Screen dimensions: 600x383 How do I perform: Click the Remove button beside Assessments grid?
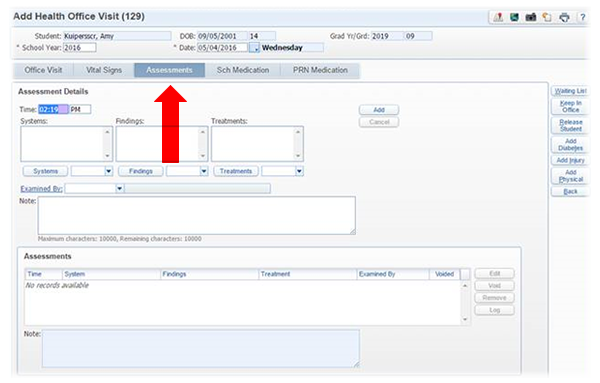[x=494, y=298]
